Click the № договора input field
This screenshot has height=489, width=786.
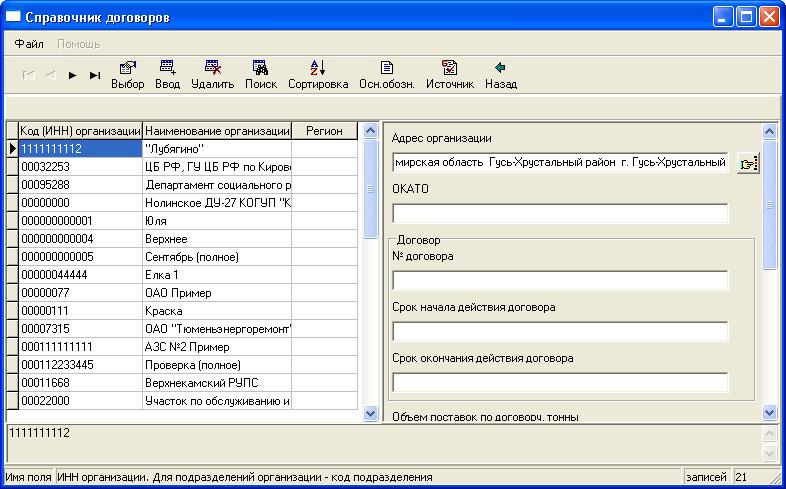(x=560, y=280)
